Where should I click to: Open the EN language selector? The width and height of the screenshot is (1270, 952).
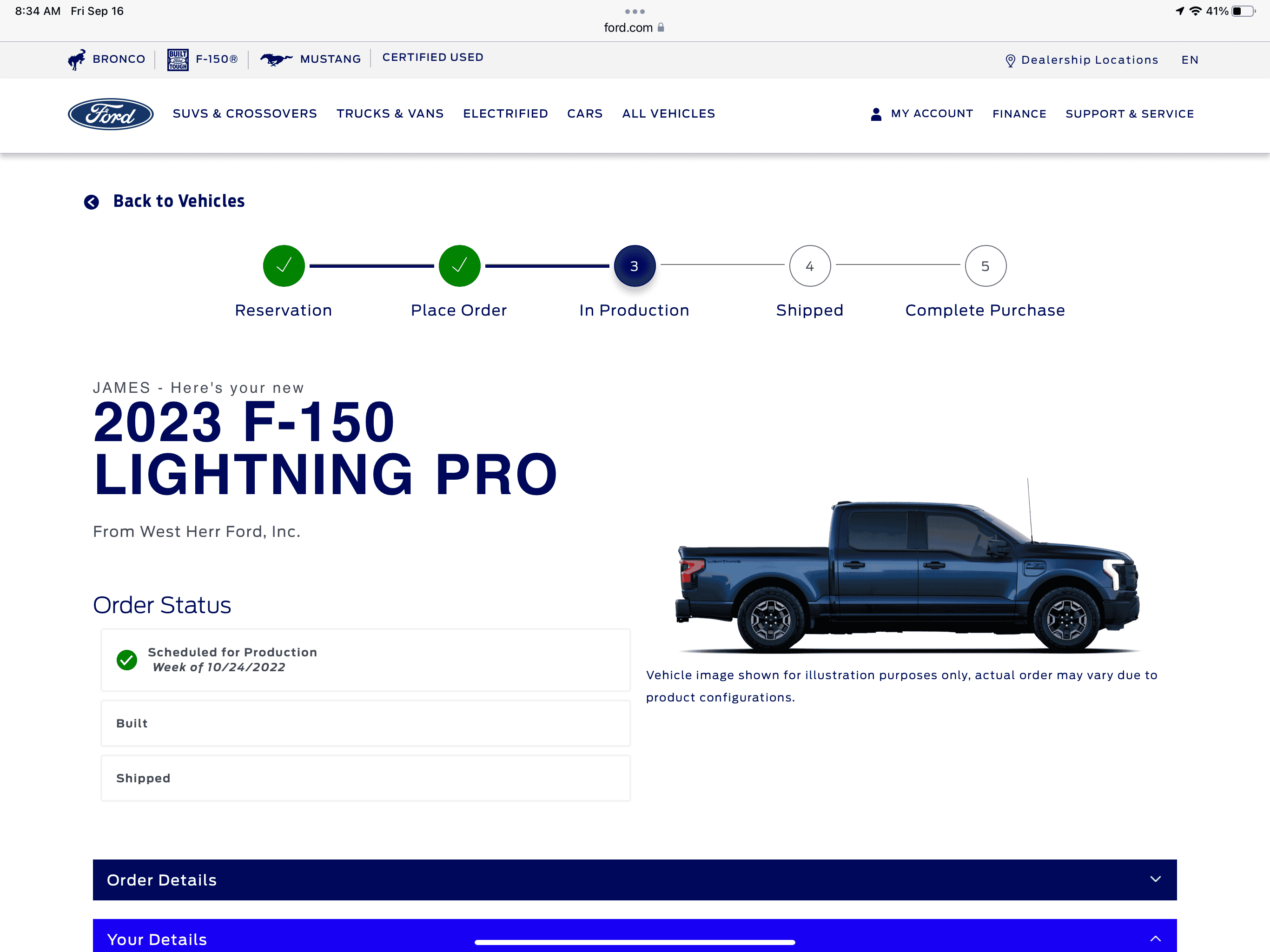[x=1189, y=59]
